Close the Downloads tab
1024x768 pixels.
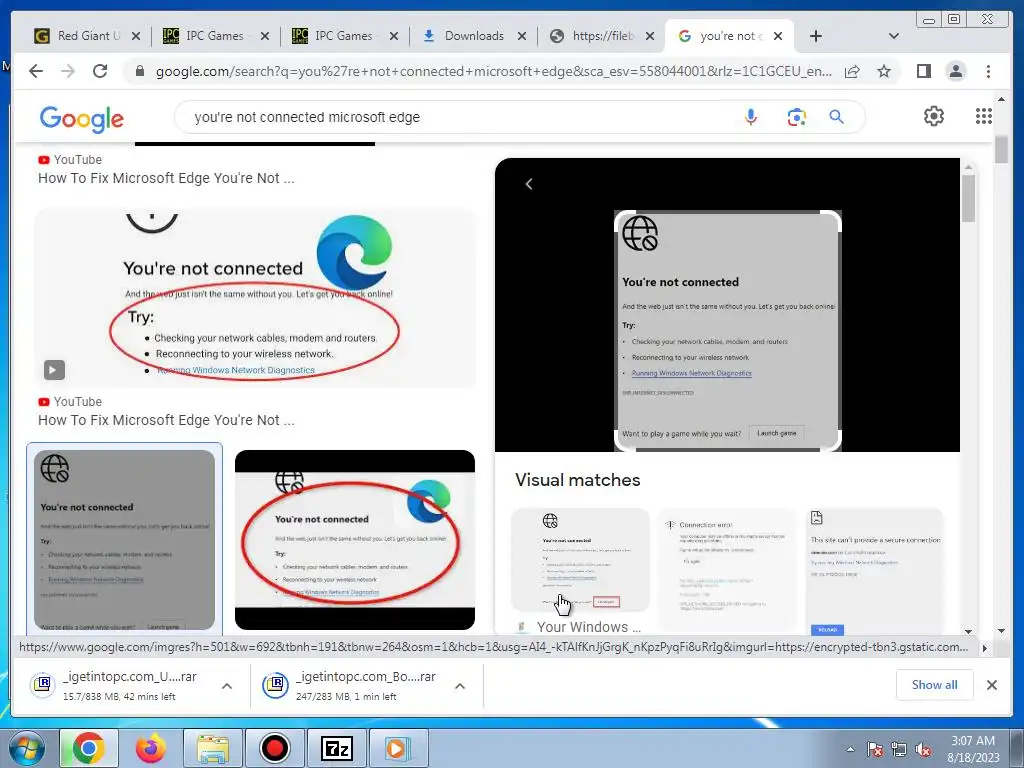tap(522, 37)
